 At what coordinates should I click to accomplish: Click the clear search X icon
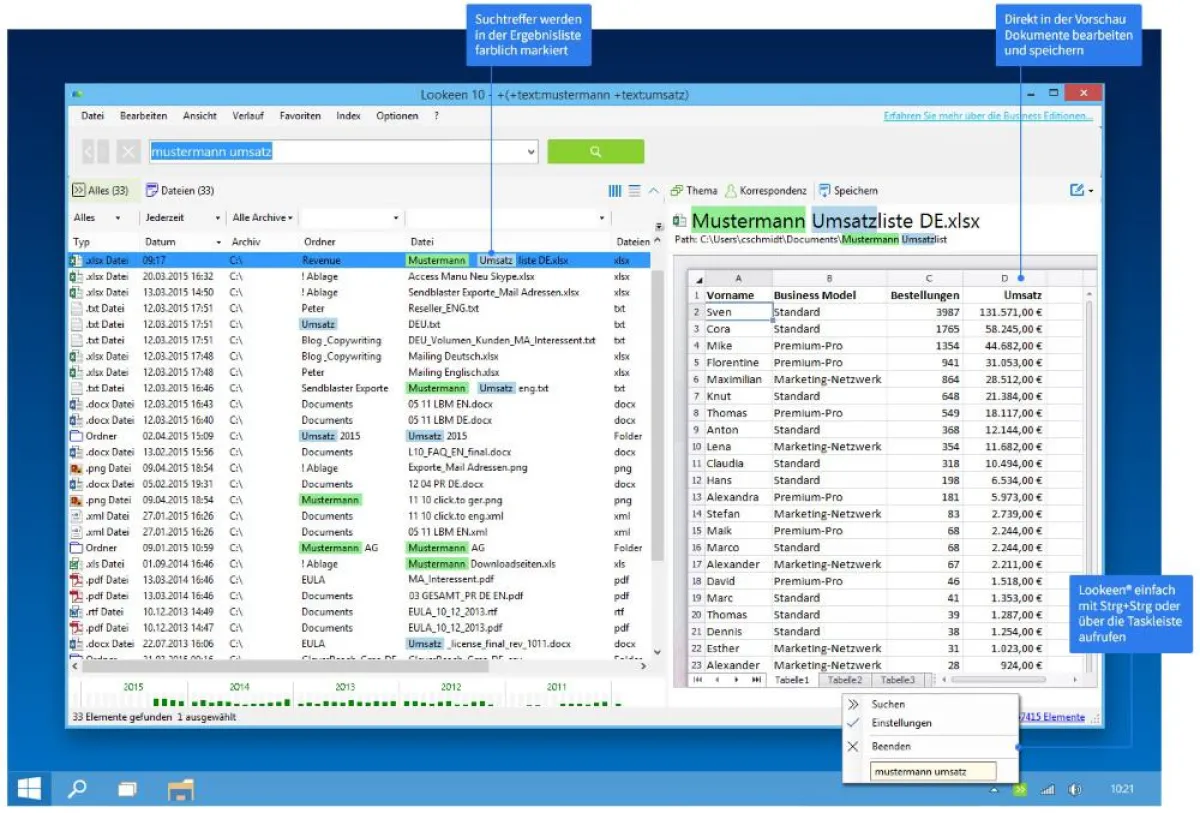click(x=128, y=152)
